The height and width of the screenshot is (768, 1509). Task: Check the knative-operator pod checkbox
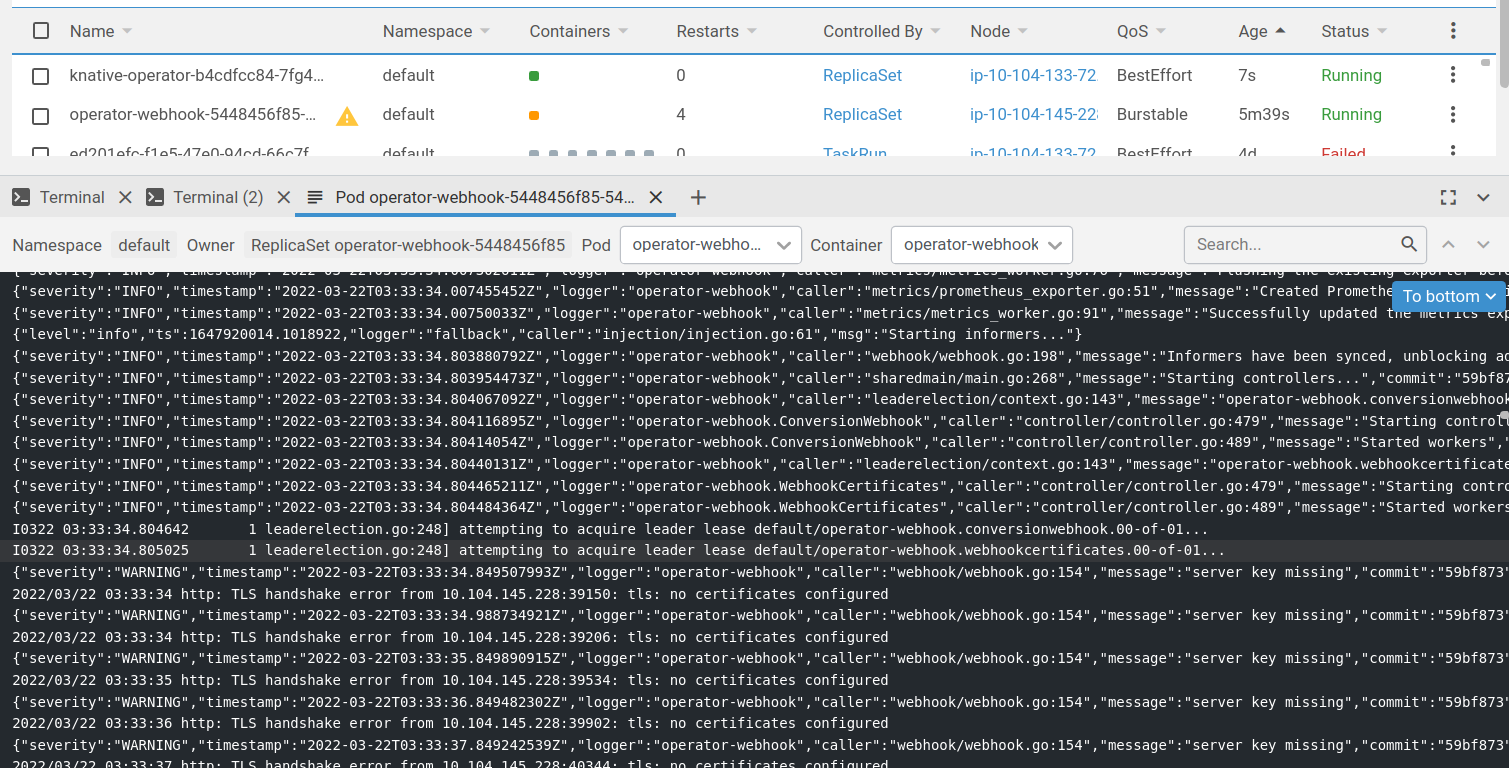(x=40, y=75)
